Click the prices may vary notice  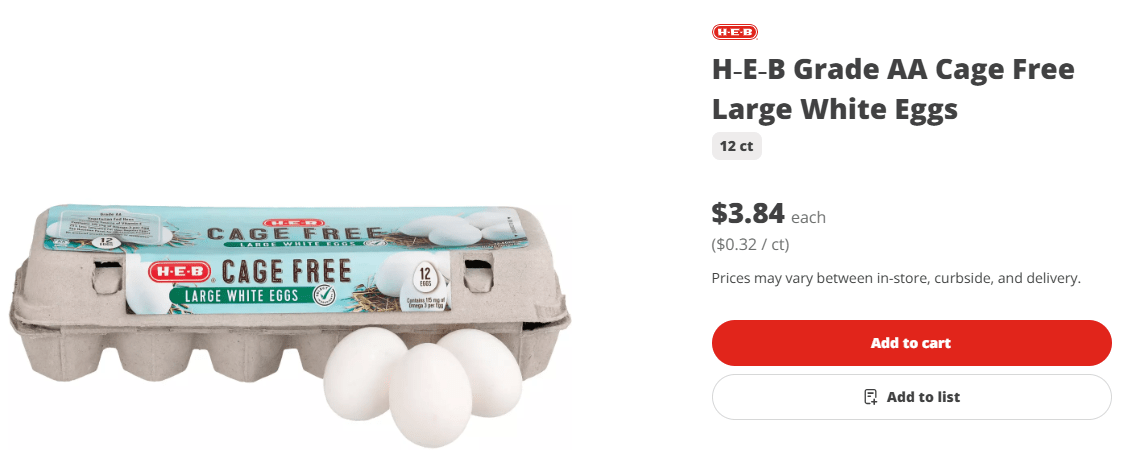(896, 278)
